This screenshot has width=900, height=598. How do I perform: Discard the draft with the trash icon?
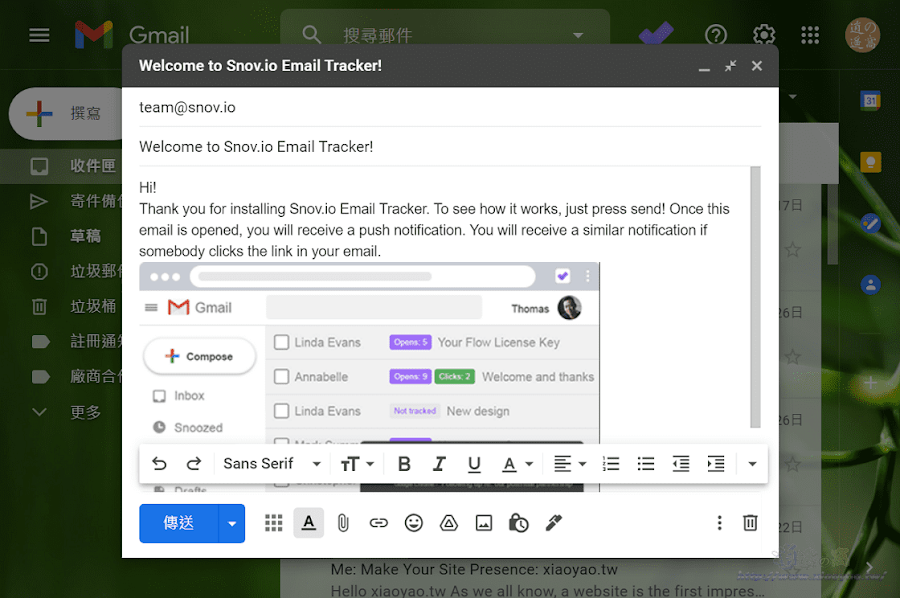[750, 523]
